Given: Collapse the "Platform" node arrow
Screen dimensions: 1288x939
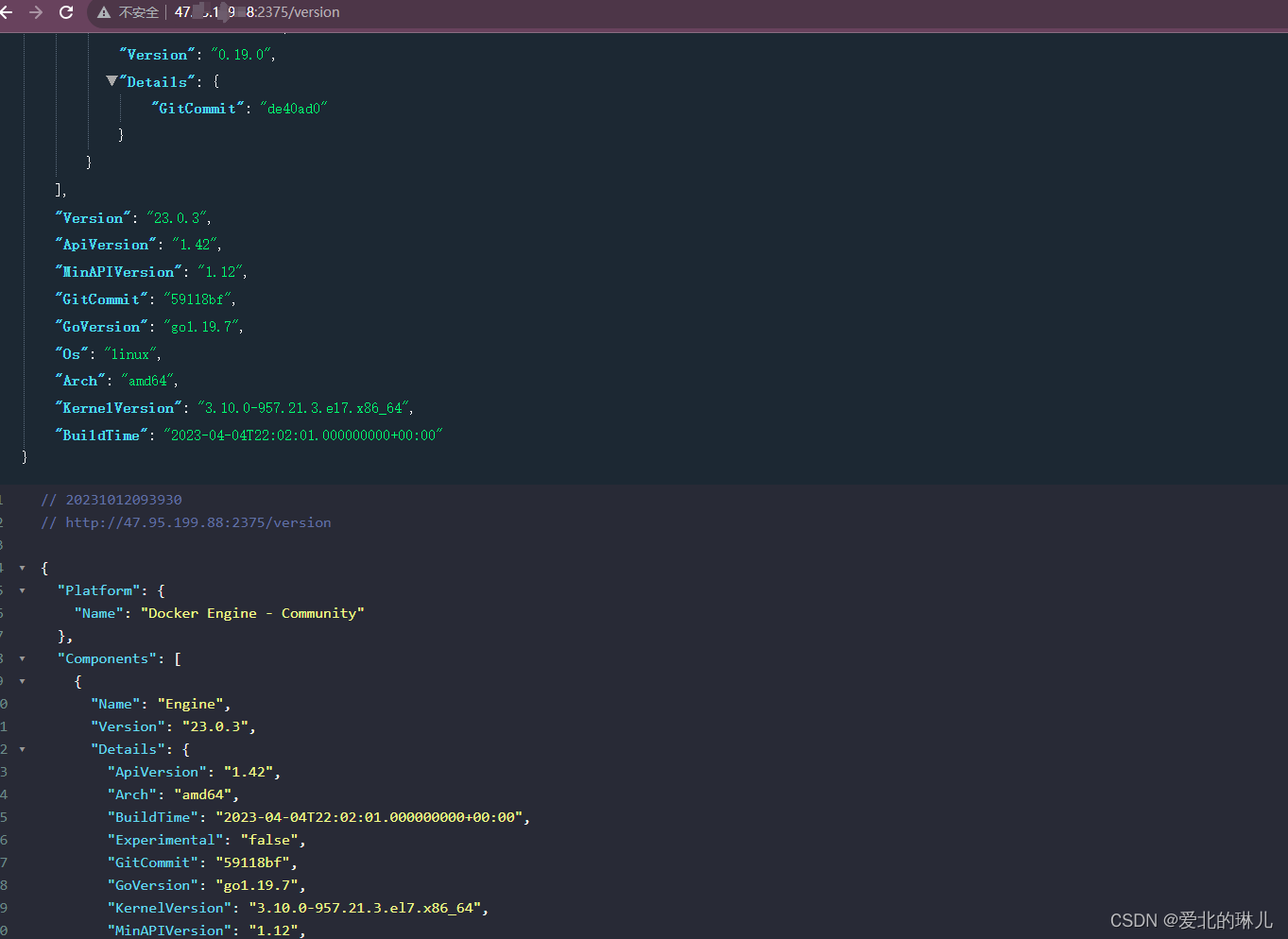Looking at the screenshot, I should [x=22, y=590].
